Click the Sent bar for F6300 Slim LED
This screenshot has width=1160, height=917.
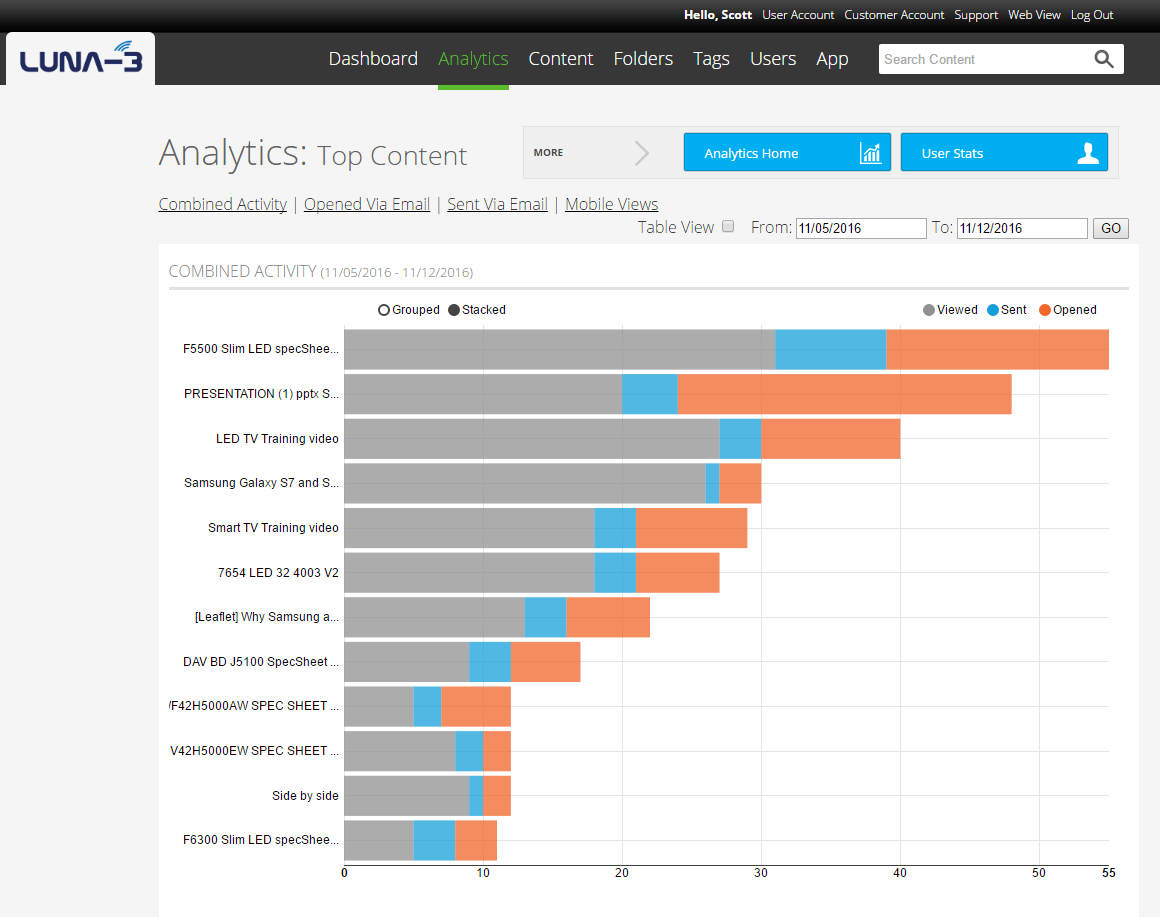pyautogui.click(x=434, y=840)
